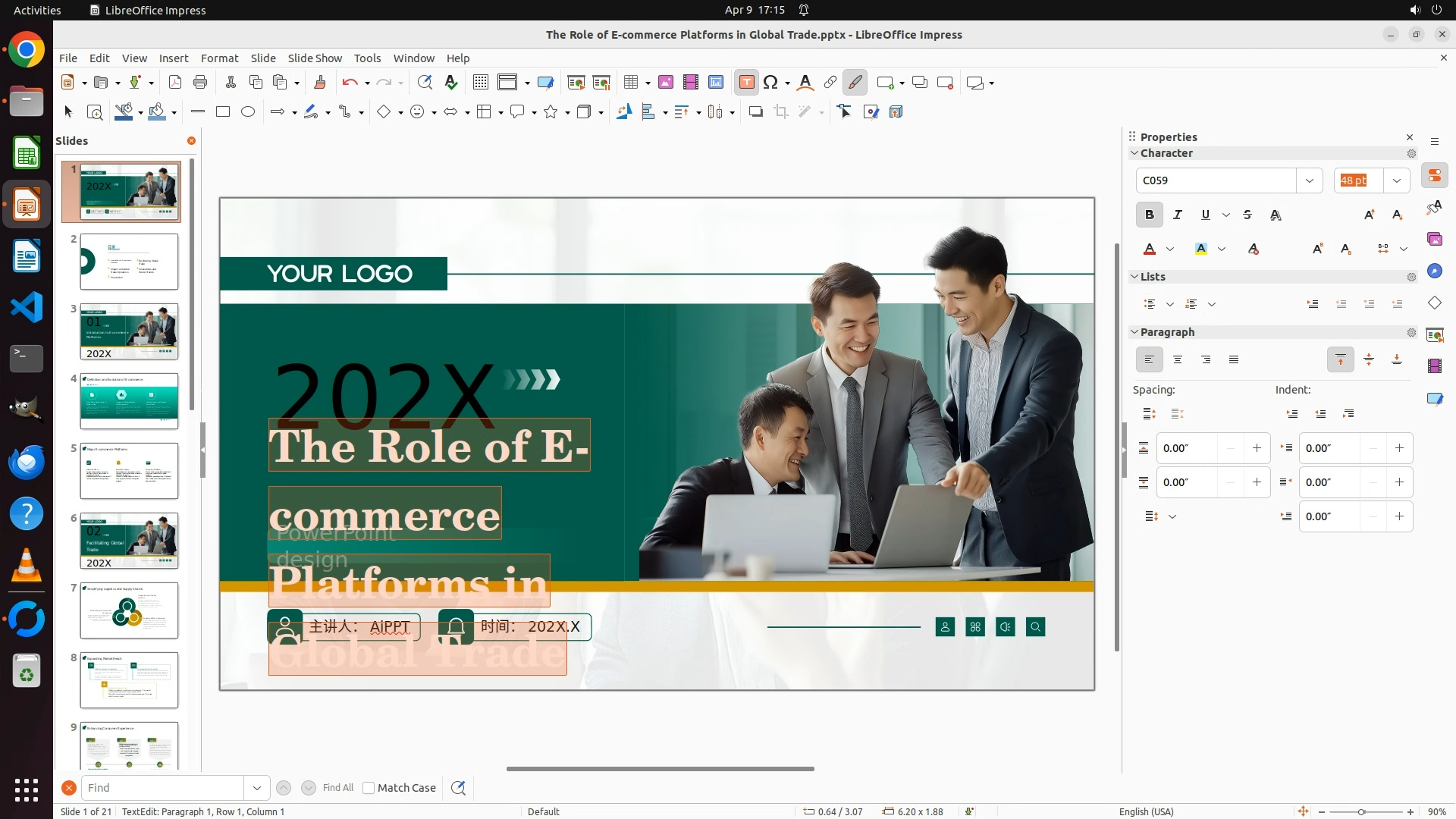1456x819 pixels.
Task: Click the Insert Text Box toolbar icon
Action: click(x=746, y=83)
